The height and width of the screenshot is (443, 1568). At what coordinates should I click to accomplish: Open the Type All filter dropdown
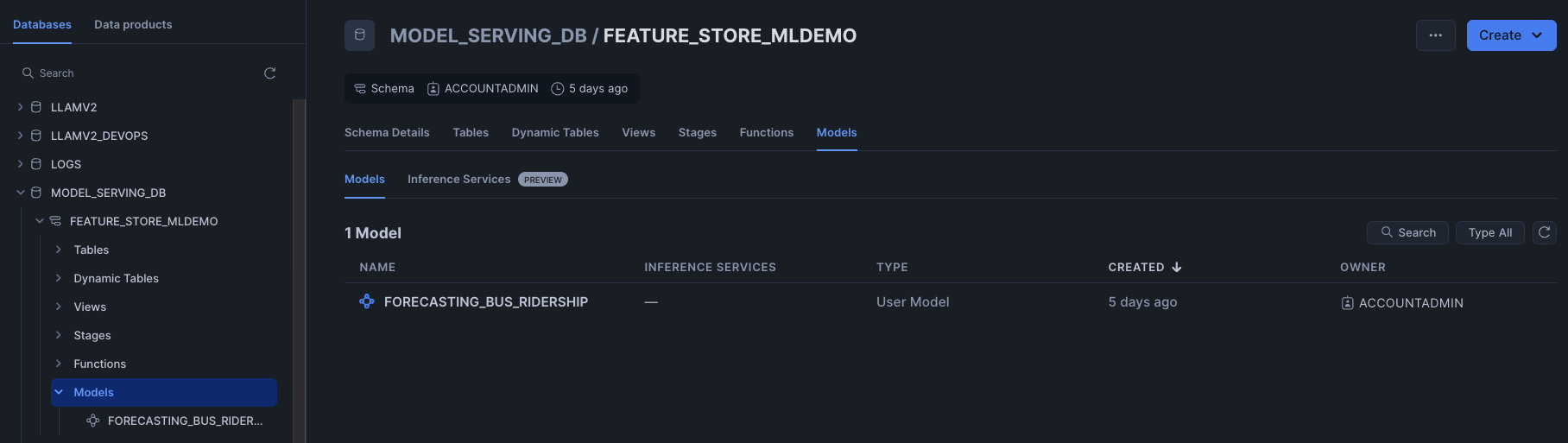tap(1489, 232)
